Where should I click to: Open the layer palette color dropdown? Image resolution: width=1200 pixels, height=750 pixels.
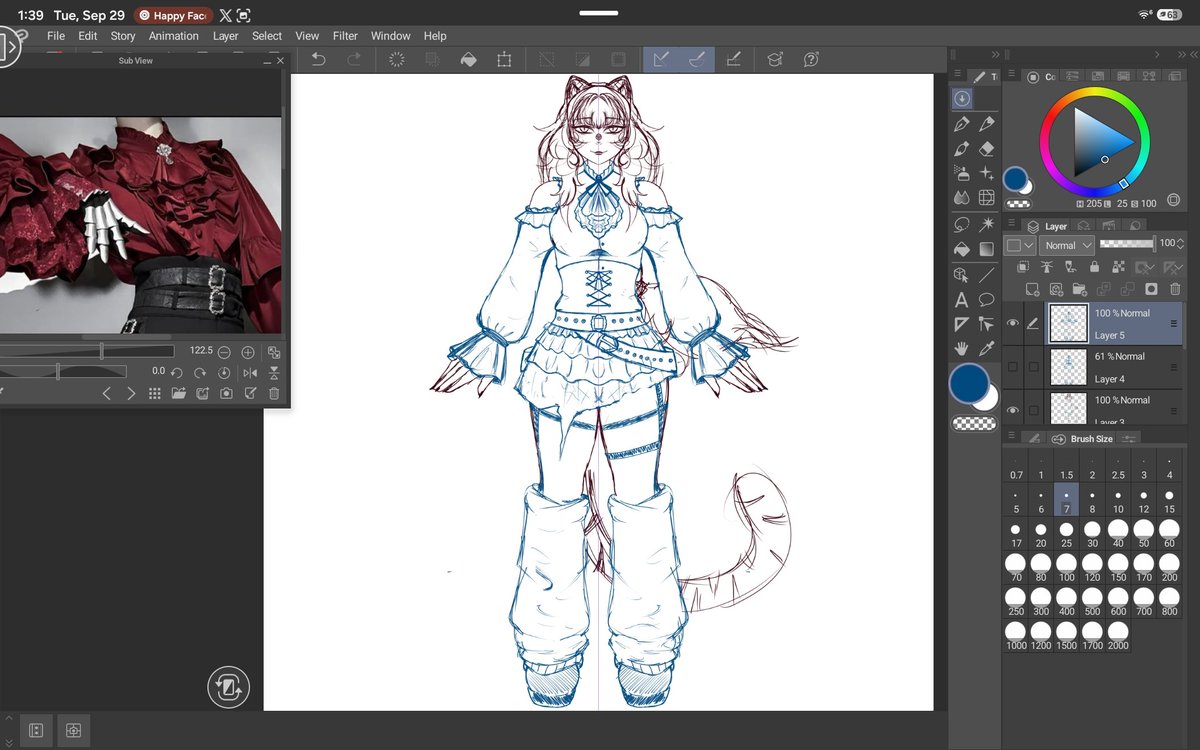[1020, 245]
